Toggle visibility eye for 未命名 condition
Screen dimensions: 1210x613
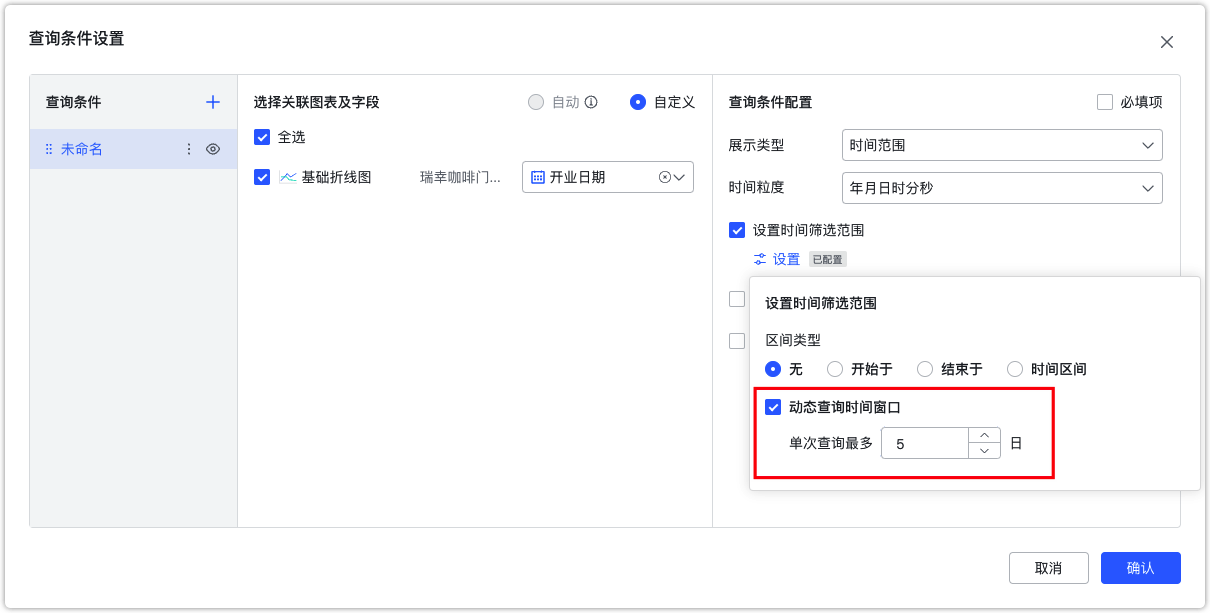point(213,149)
